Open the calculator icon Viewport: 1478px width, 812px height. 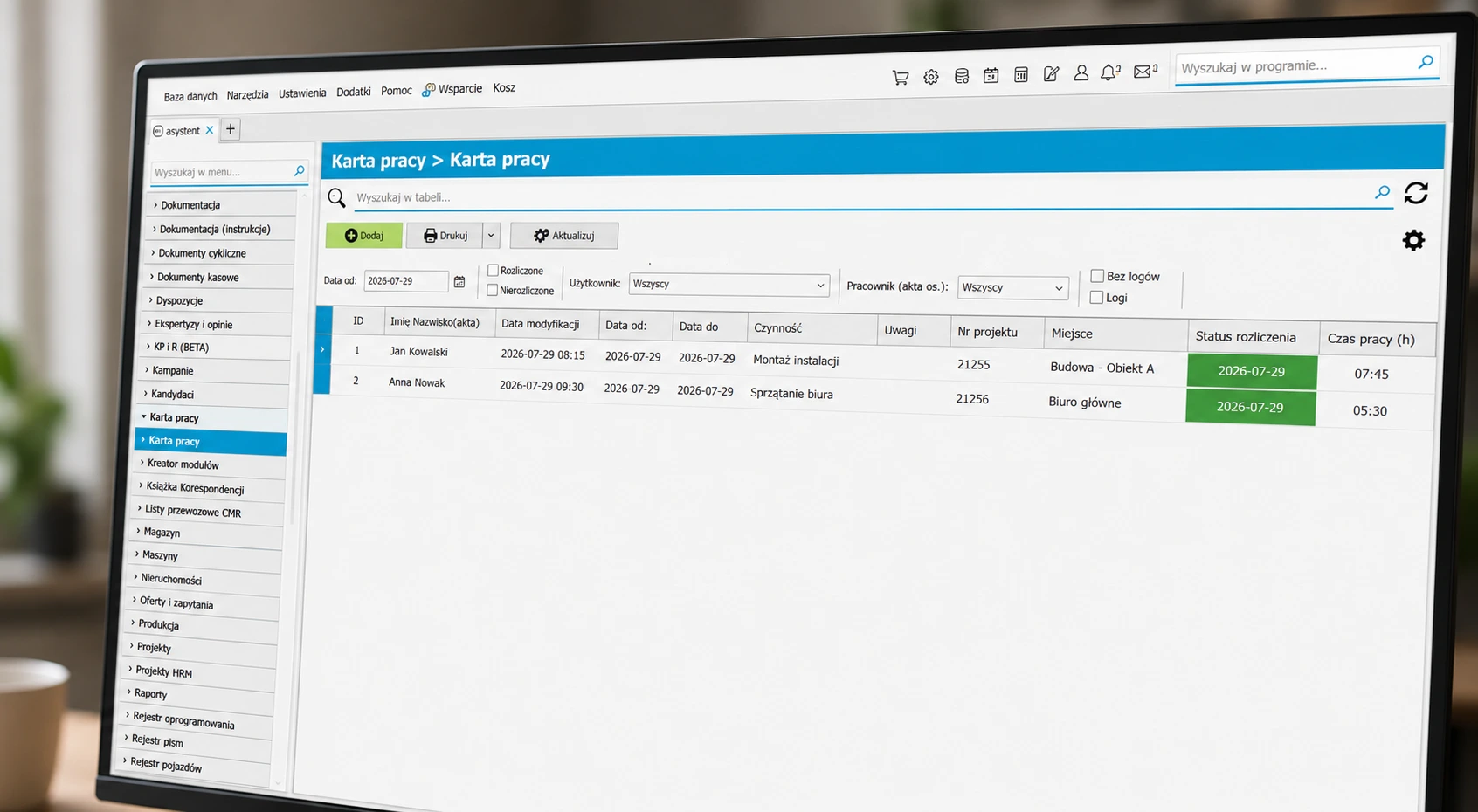tap(1021, 75)
